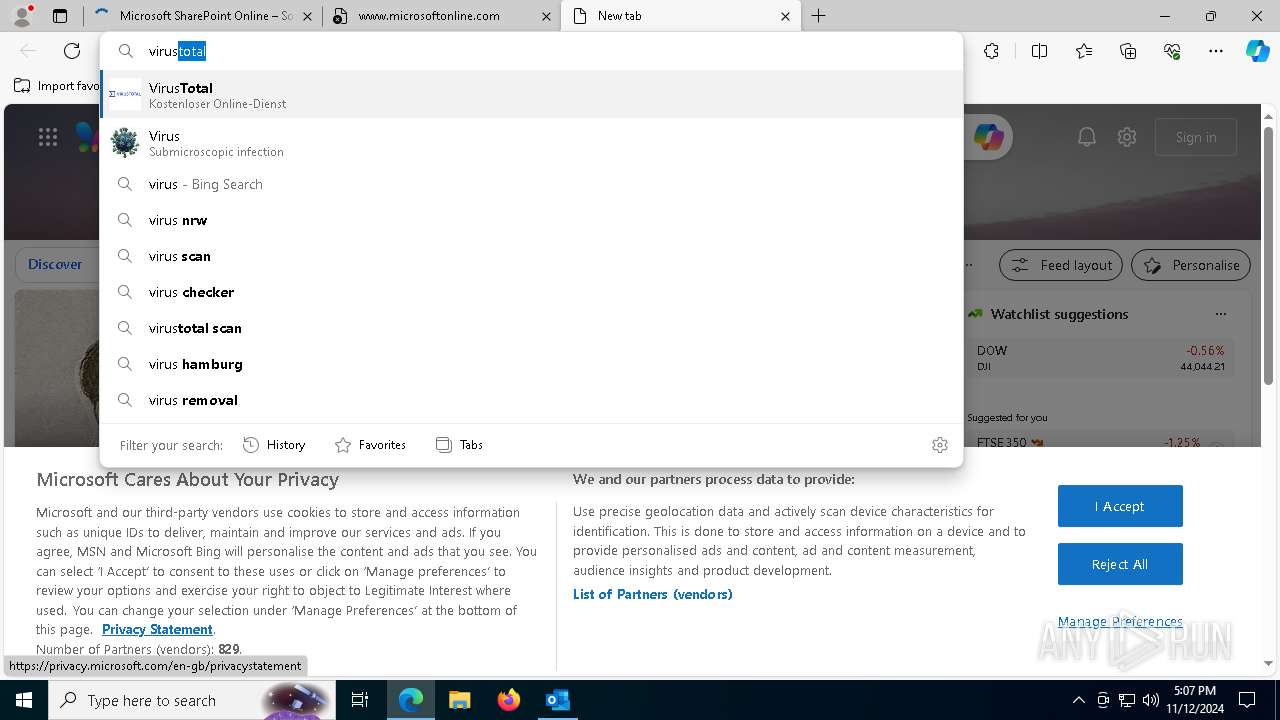Select the Virus Submicroscopic infection suggestion
The image size is (1280, 720).
(531, 143)
